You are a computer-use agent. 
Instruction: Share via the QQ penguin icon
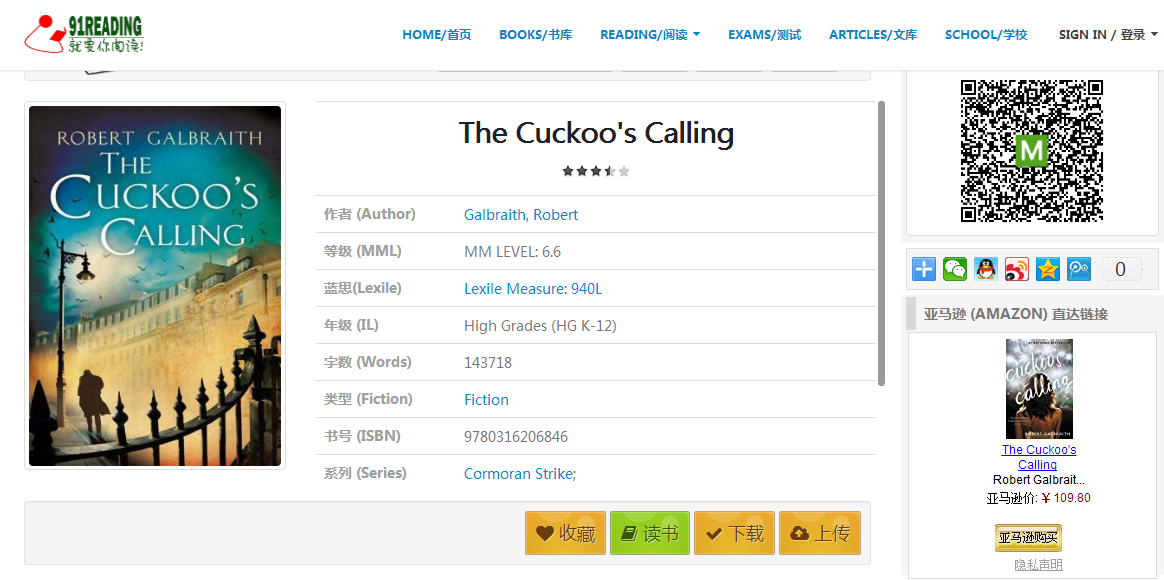(x=986, y=269)
